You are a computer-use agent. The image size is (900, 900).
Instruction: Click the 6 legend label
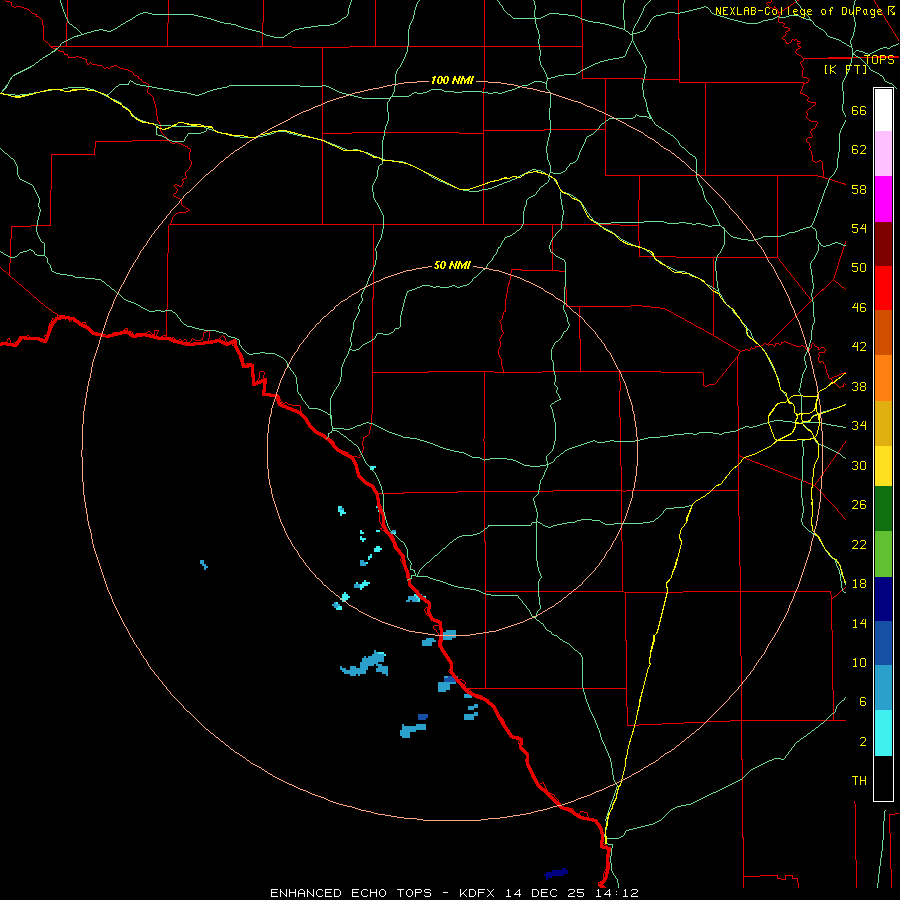[863, 701]
